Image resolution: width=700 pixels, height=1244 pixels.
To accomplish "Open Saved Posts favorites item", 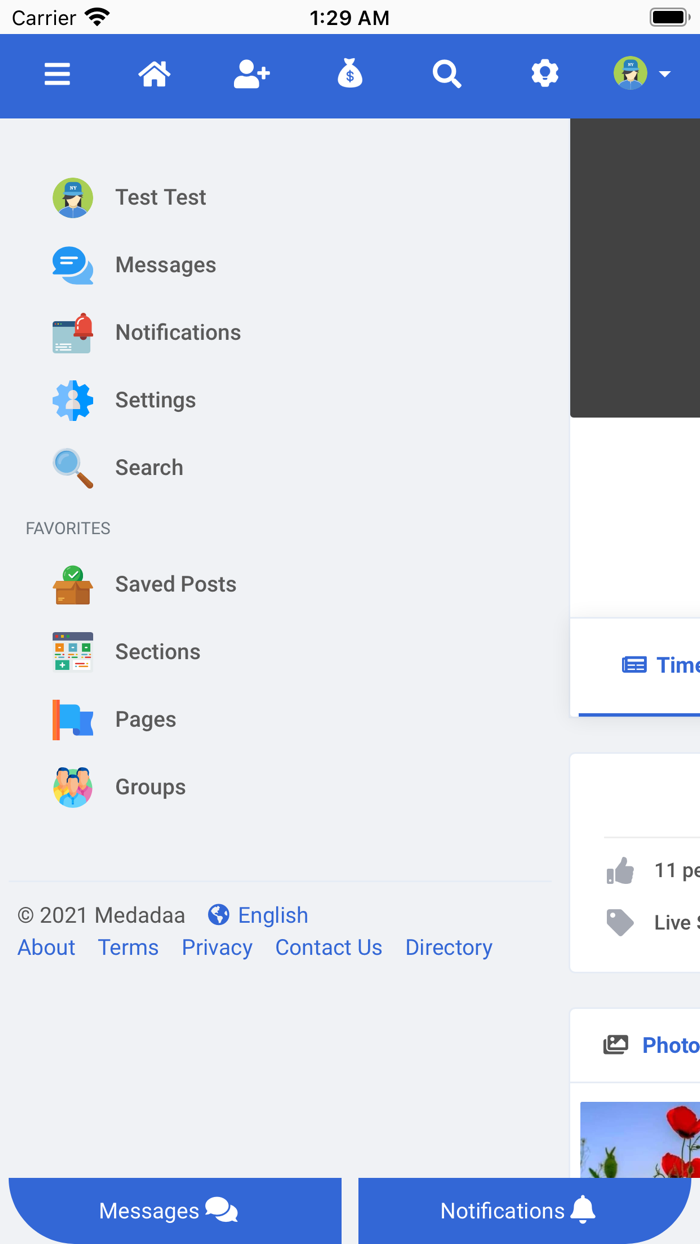I will point(175,584).
